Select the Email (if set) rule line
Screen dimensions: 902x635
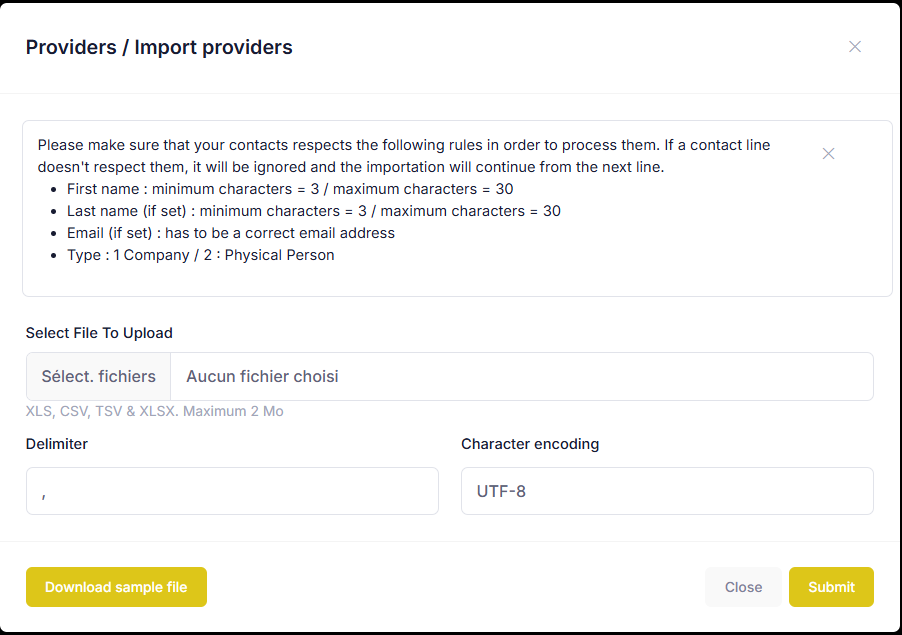tap(231, 233)
